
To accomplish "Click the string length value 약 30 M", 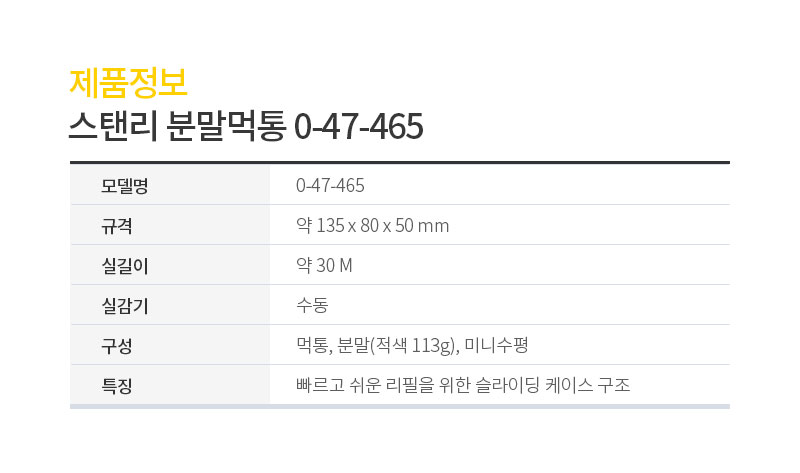I will 324,265.
